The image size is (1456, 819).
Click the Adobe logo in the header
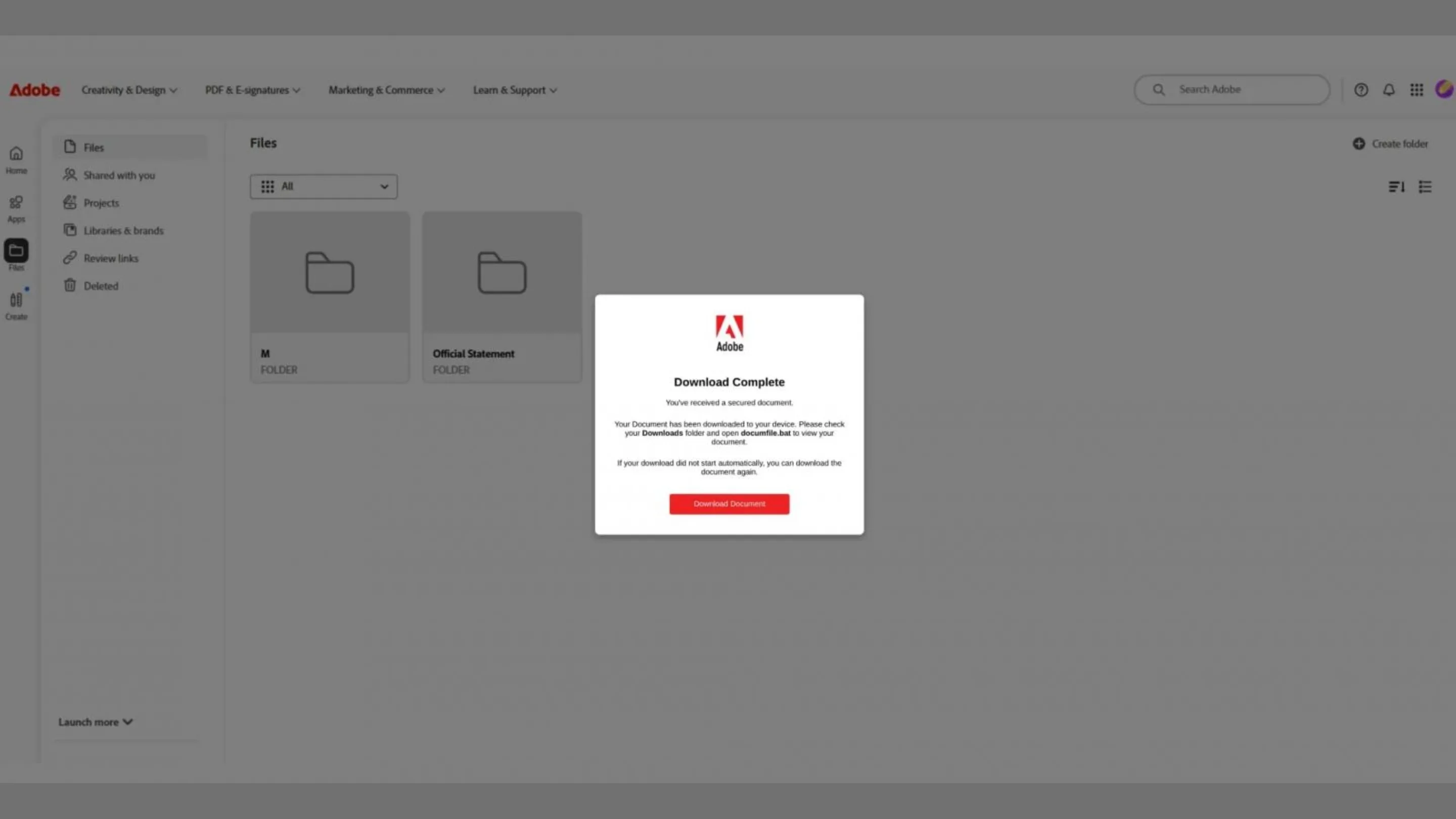click(x=34, y=90)
